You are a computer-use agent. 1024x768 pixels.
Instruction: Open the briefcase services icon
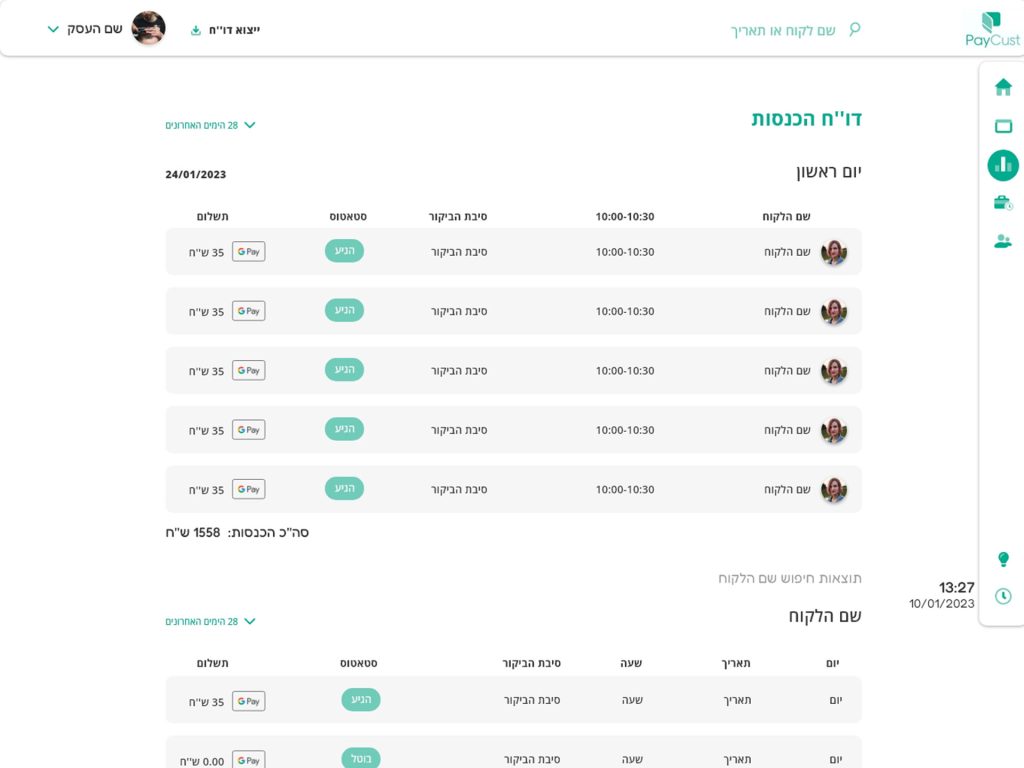point(1003,203)
